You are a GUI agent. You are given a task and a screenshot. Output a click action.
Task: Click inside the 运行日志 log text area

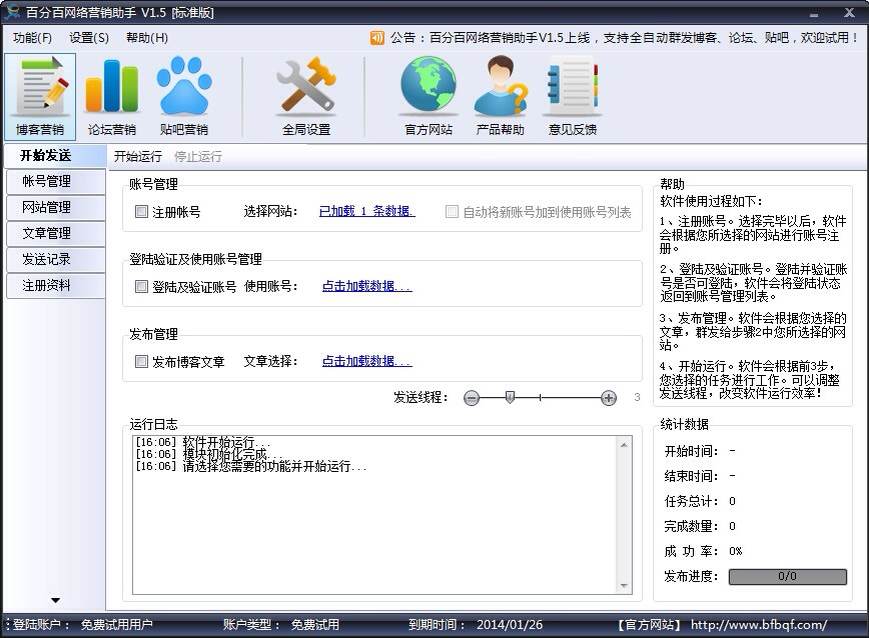(375, 515)
